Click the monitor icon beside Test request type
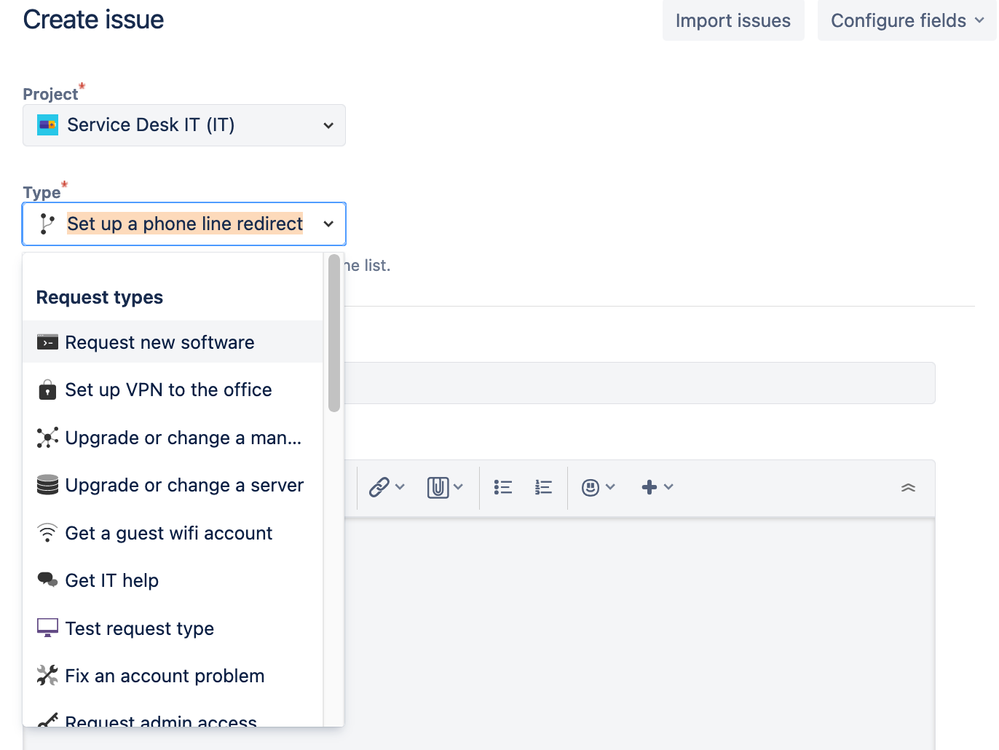The height and width of the screenshot is (750, 999). (48, 628)
